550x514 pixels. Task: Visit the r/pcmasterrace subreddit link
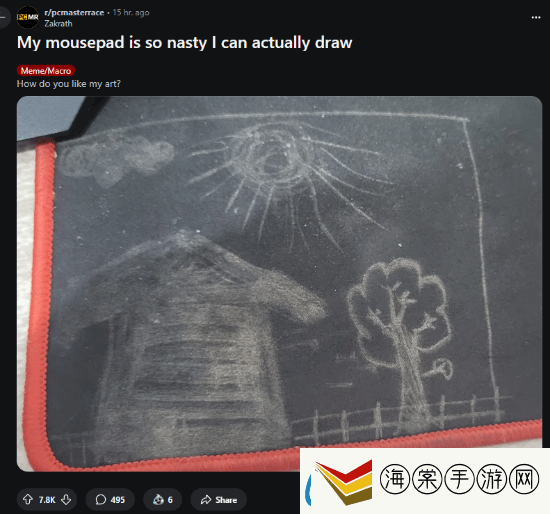[74, 13]
